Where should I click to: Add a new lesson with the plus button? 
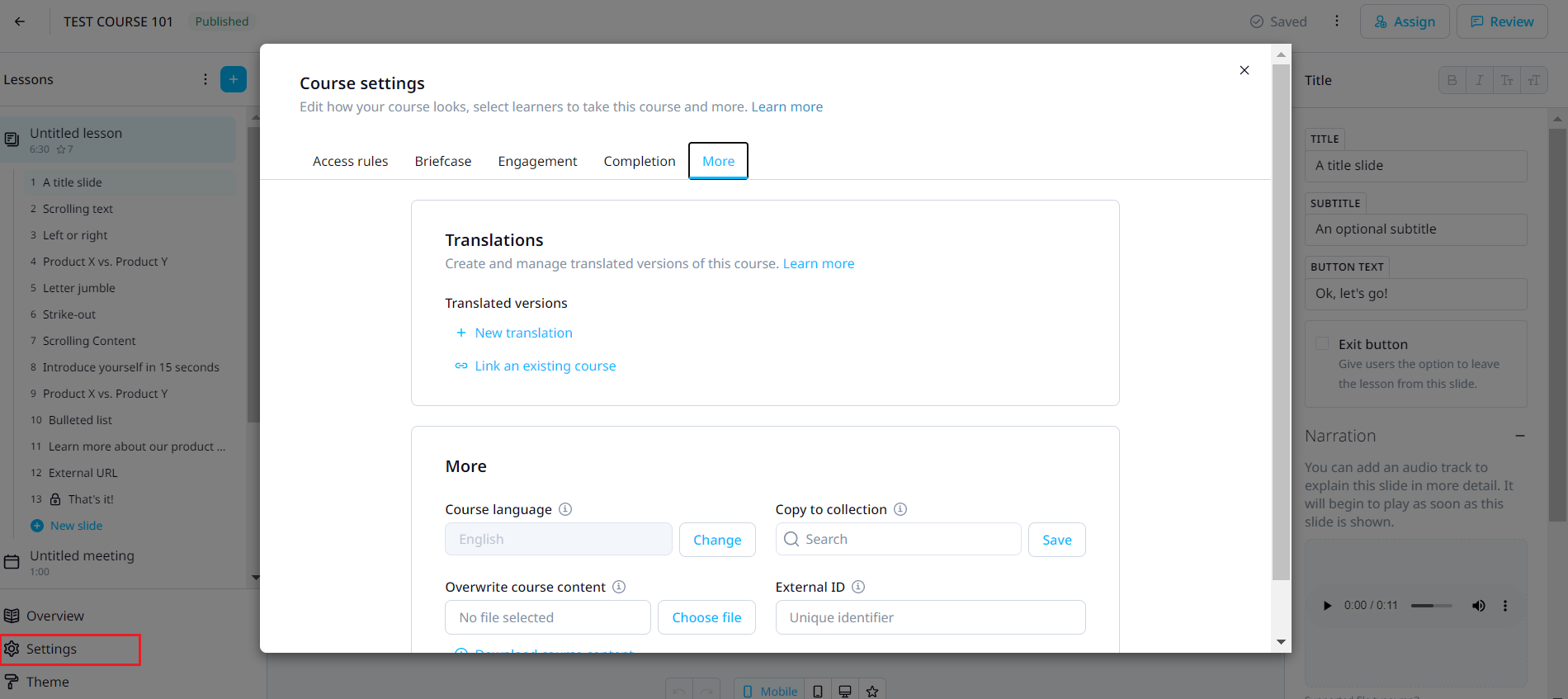pos(234,79)
